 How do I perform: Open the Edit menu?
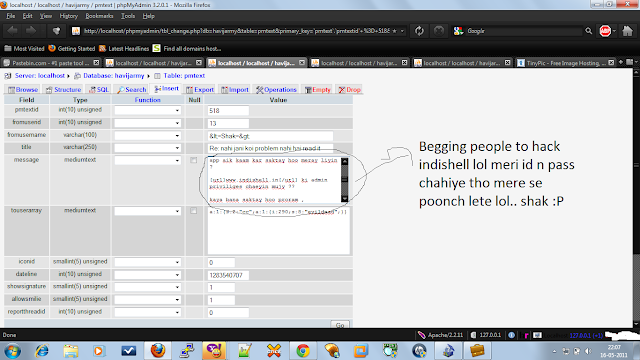27,16
